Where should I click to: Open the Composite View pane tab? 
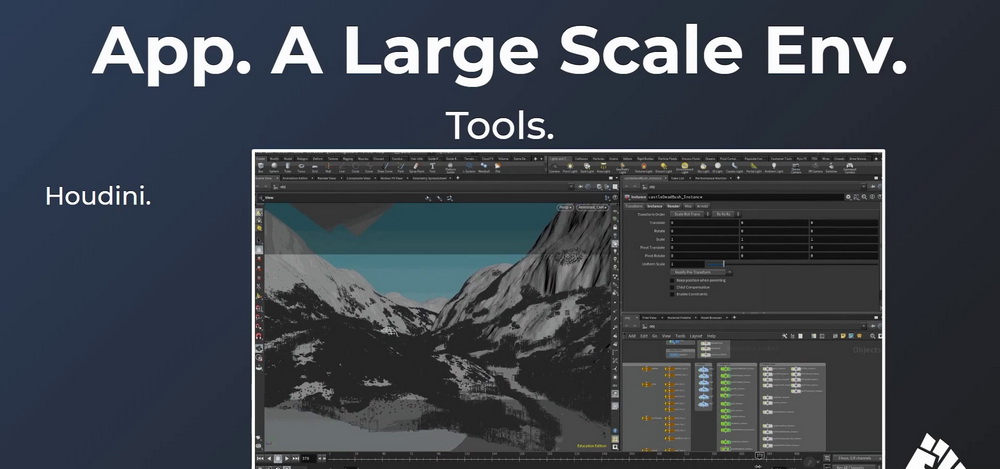358,178
